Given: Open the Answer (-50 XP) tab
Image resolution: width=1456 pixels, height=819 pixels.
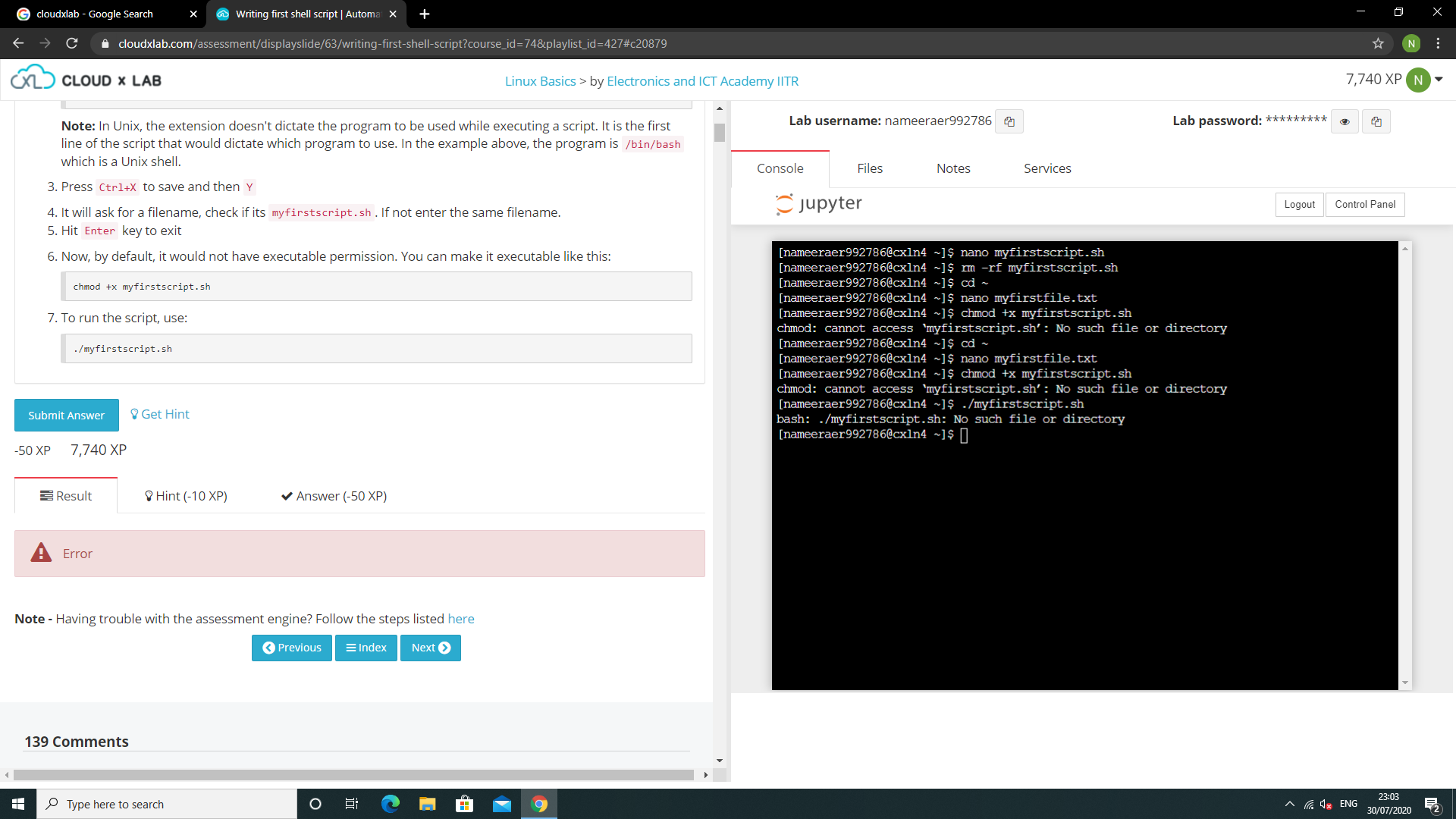Looking at the screenshot, I should (334, 496).
